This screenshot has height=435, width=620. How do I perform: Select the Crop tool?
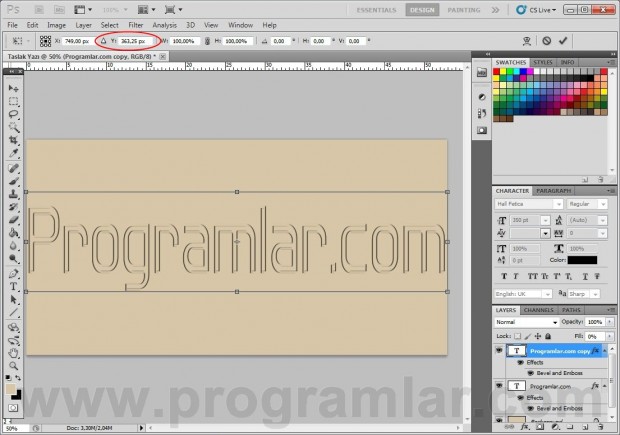(13, 140)
